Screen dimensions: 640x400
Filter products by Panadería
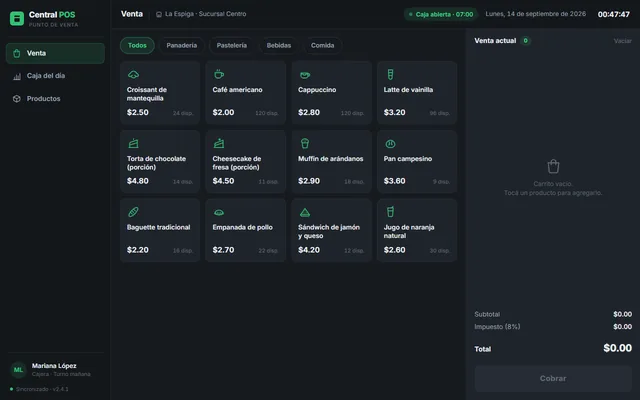tap(182, 45)
